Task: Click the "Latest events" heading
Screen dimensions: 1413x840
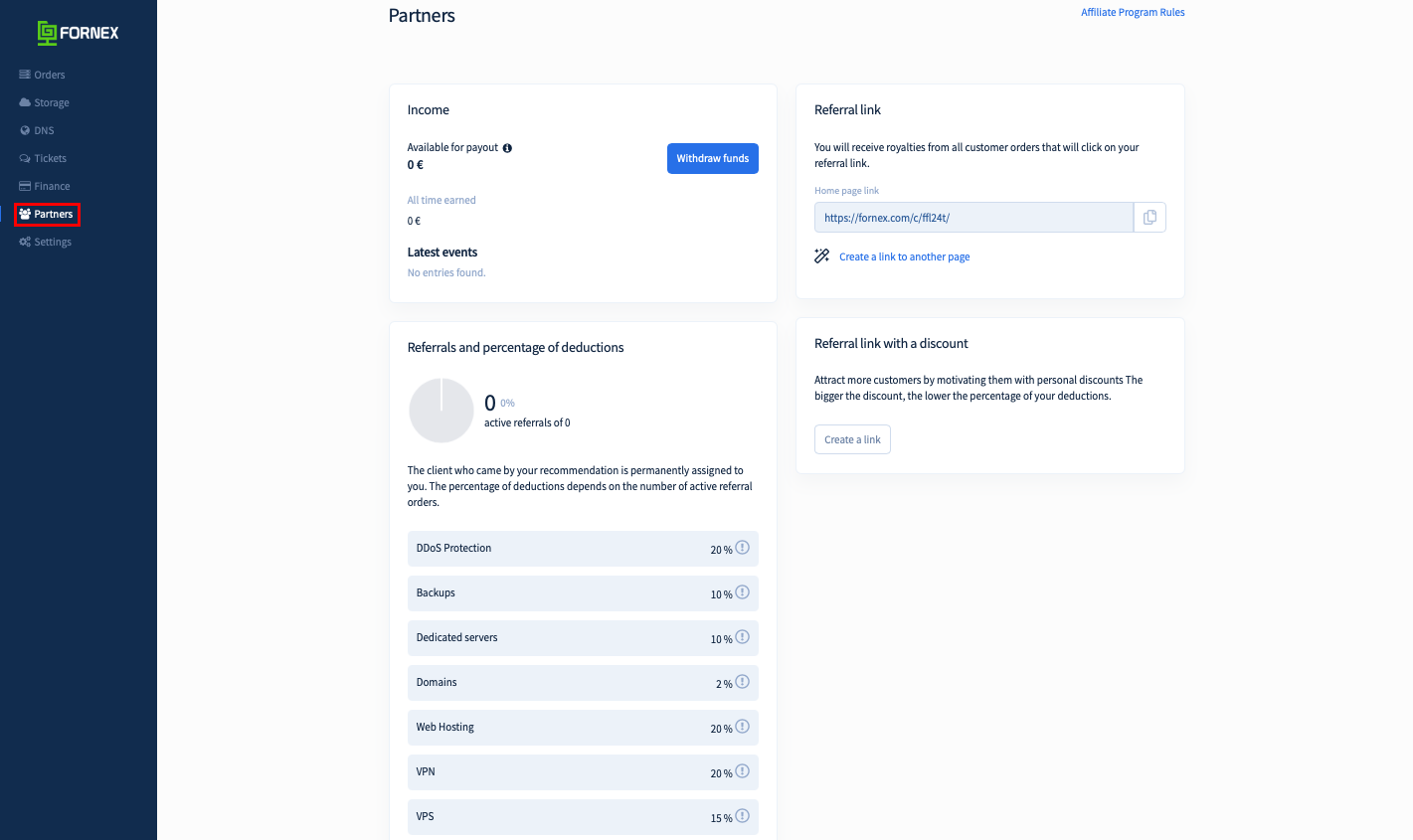Action: pyautogui.click(x=442, y=252)
